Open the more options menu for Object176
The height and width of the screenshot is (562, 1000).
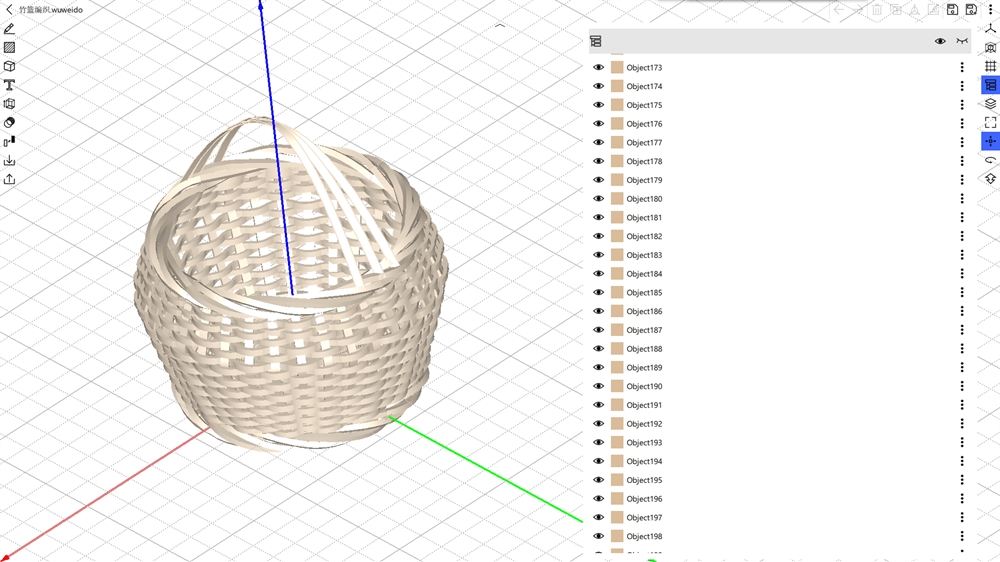click(962, 124)
